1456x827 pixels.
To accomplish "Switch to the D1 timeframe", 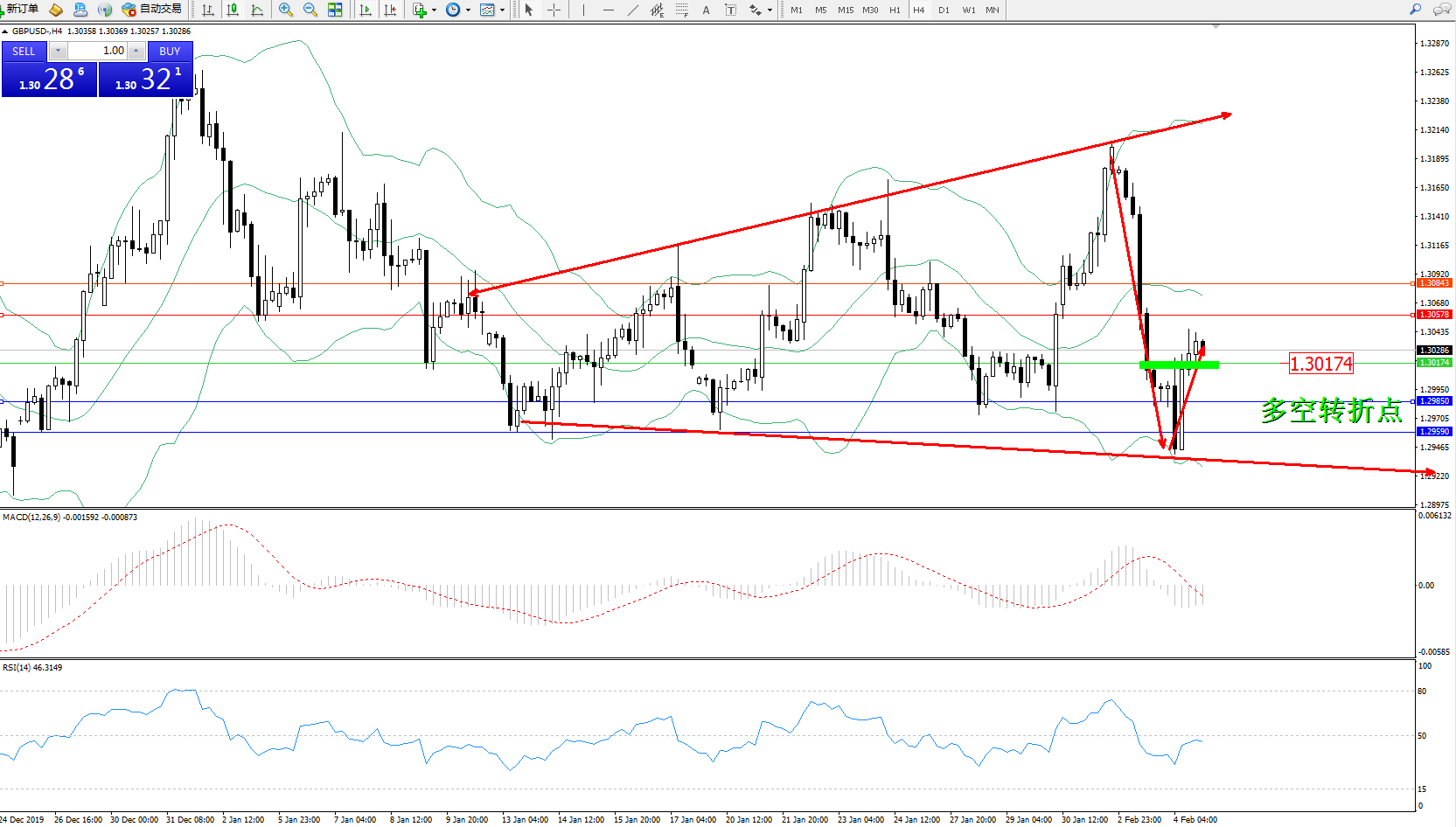I will point(944,10).
